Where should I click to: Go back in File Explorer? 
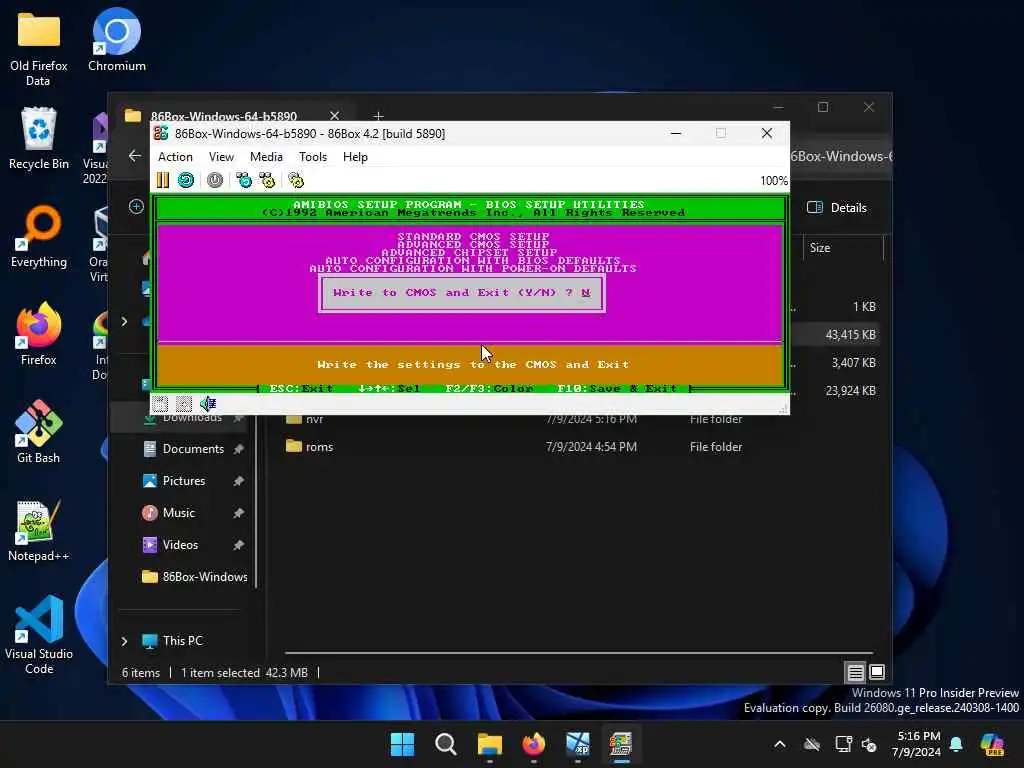point(135,156)
